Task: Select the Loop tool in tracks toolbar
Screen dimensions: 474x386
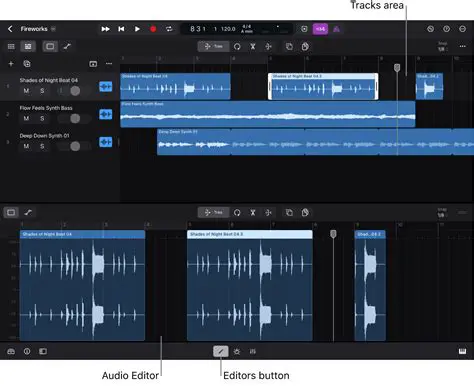Action: (x=237, y=46)
